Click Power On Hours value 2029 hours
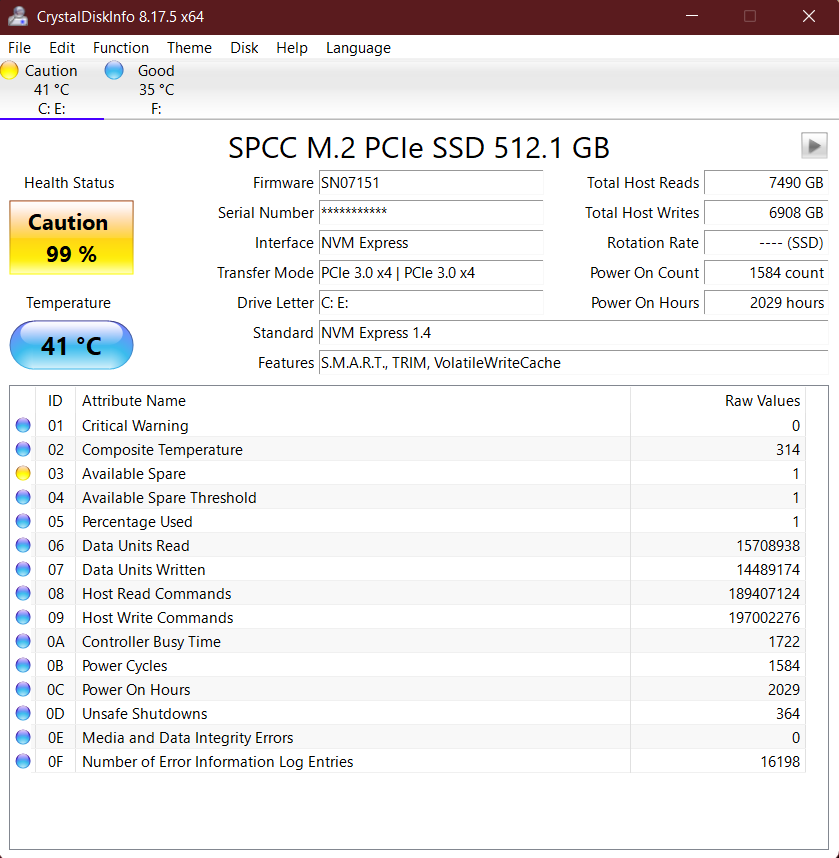This screenshot has height=858, width=839. [x=766, y=303]
